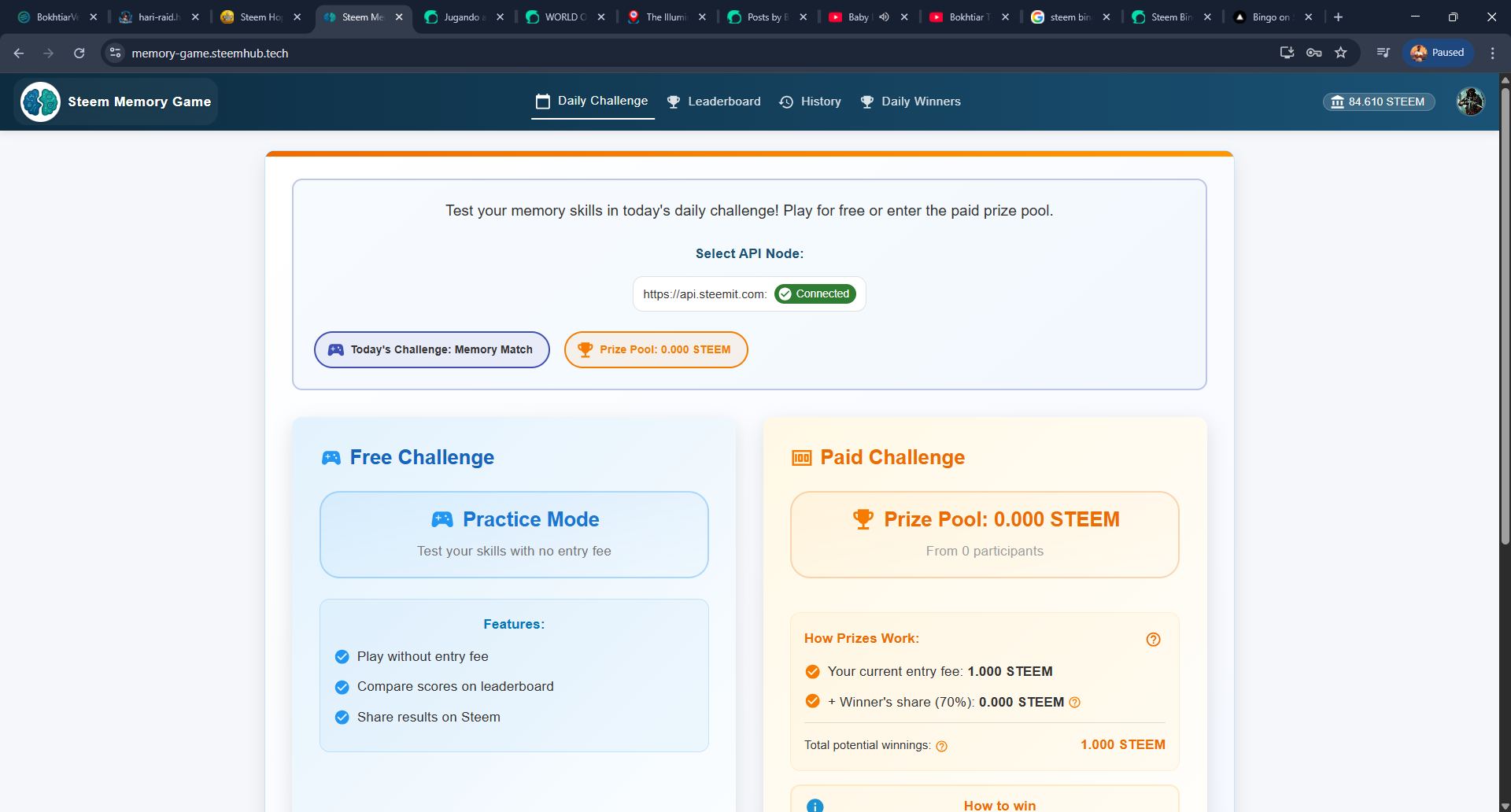Viewport: 1511px width, 812px height.
Task: Mute the Baby tab audio icon
Action: 884,17
